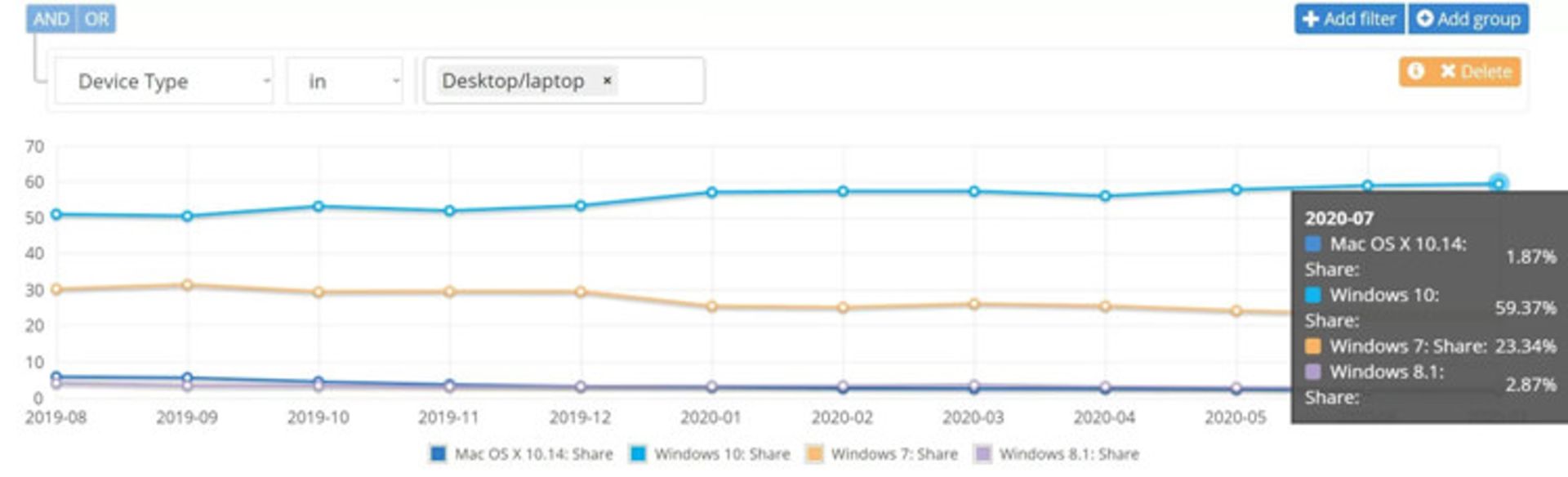Screen dimensions: 1568x477
Task: Open the Device Type field dropdown
Action: pos(163,81)
